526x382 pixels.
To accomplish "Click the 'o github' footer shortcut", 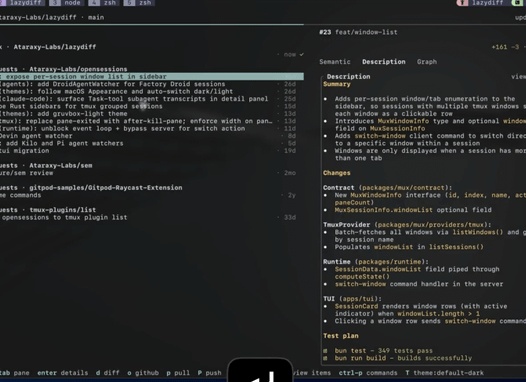I will click(143, 373).
